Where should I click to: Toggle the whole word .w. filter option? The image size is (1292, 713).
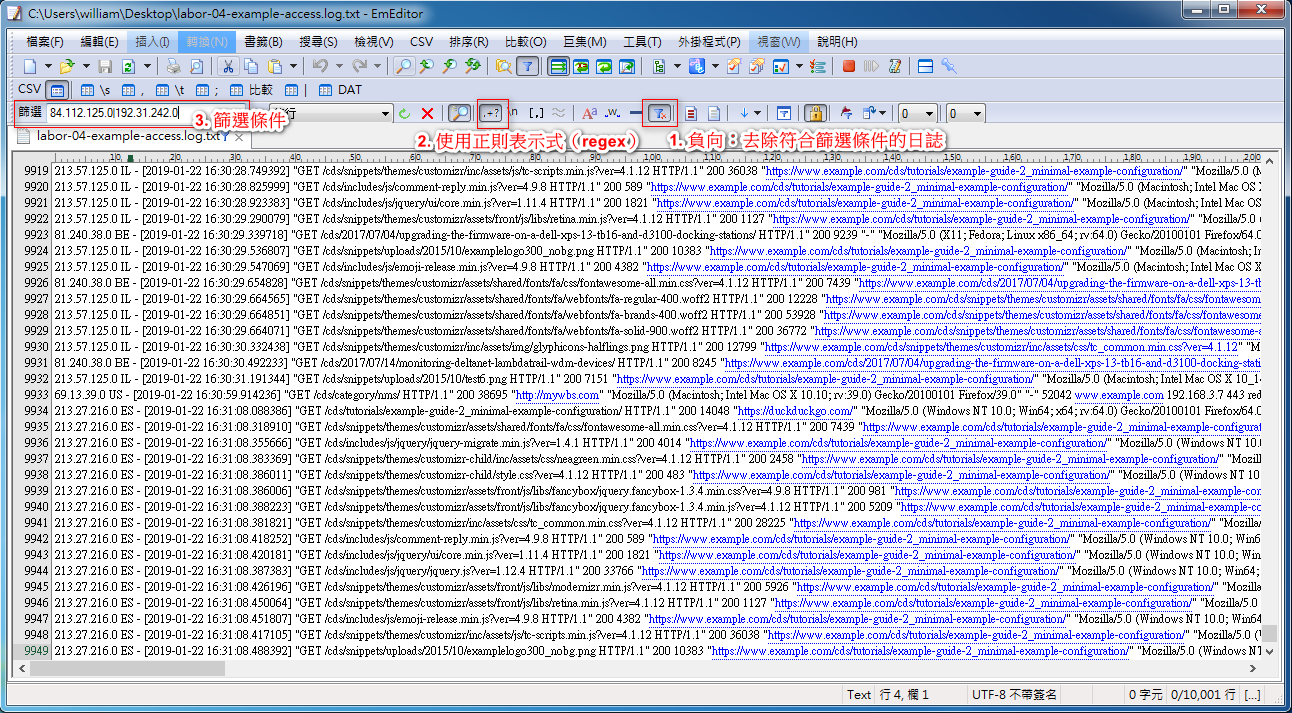click(613, 114)
